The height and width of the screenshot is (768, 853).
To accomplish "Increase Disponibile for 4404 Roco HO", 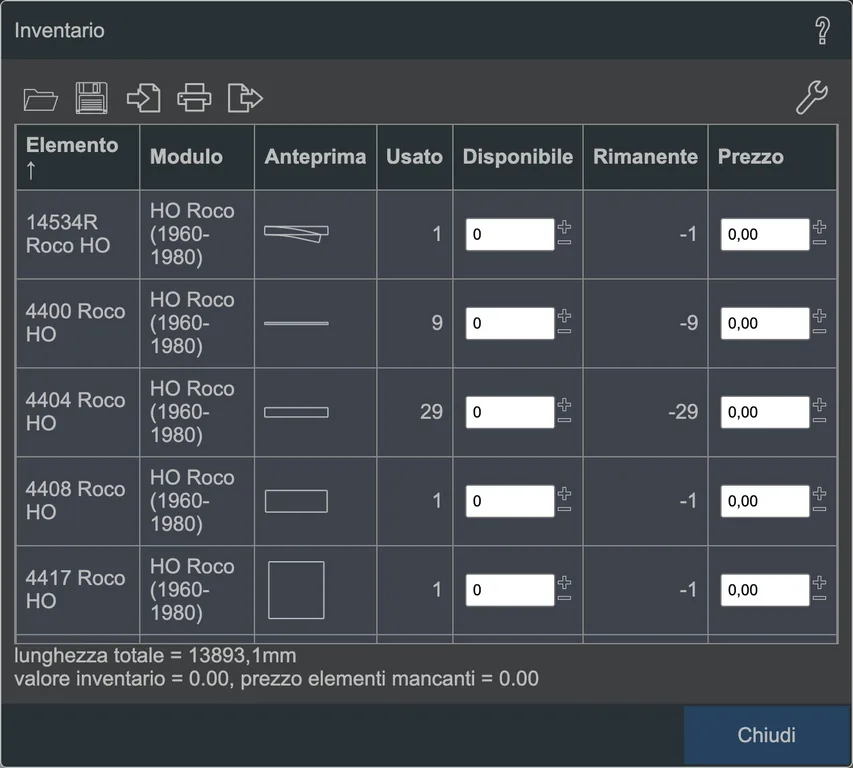I will [x=564, y=404].
